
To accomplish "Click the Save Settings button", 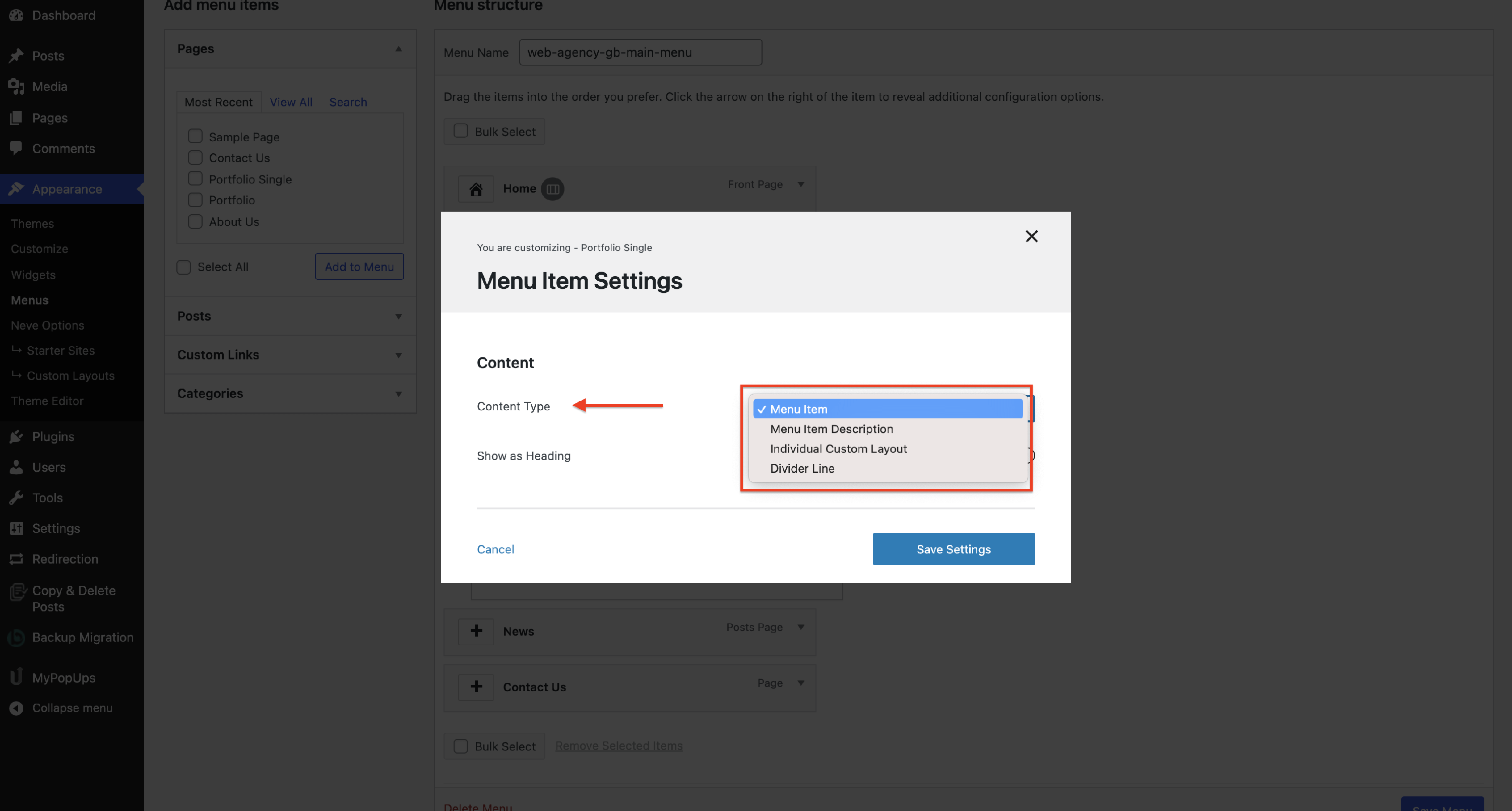I will [953, 549].
